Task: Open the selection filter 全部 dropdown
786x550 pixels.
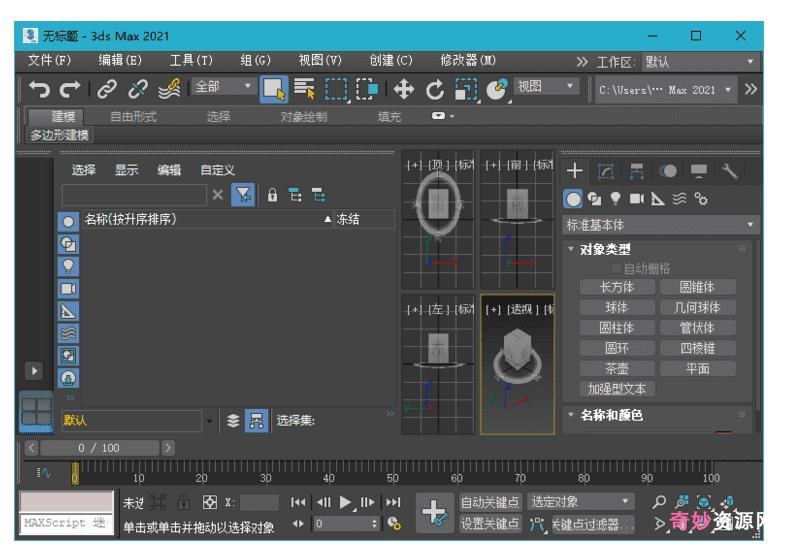Action: pos(222,87)
